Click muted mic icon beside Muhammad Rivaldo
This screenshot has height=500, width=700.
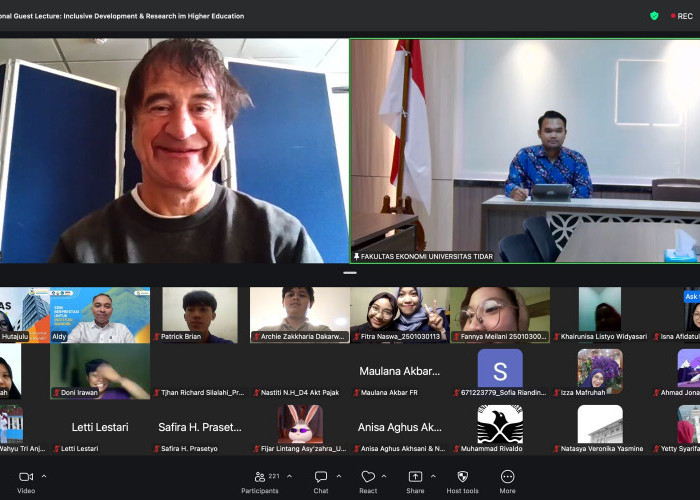click(457, 449)
